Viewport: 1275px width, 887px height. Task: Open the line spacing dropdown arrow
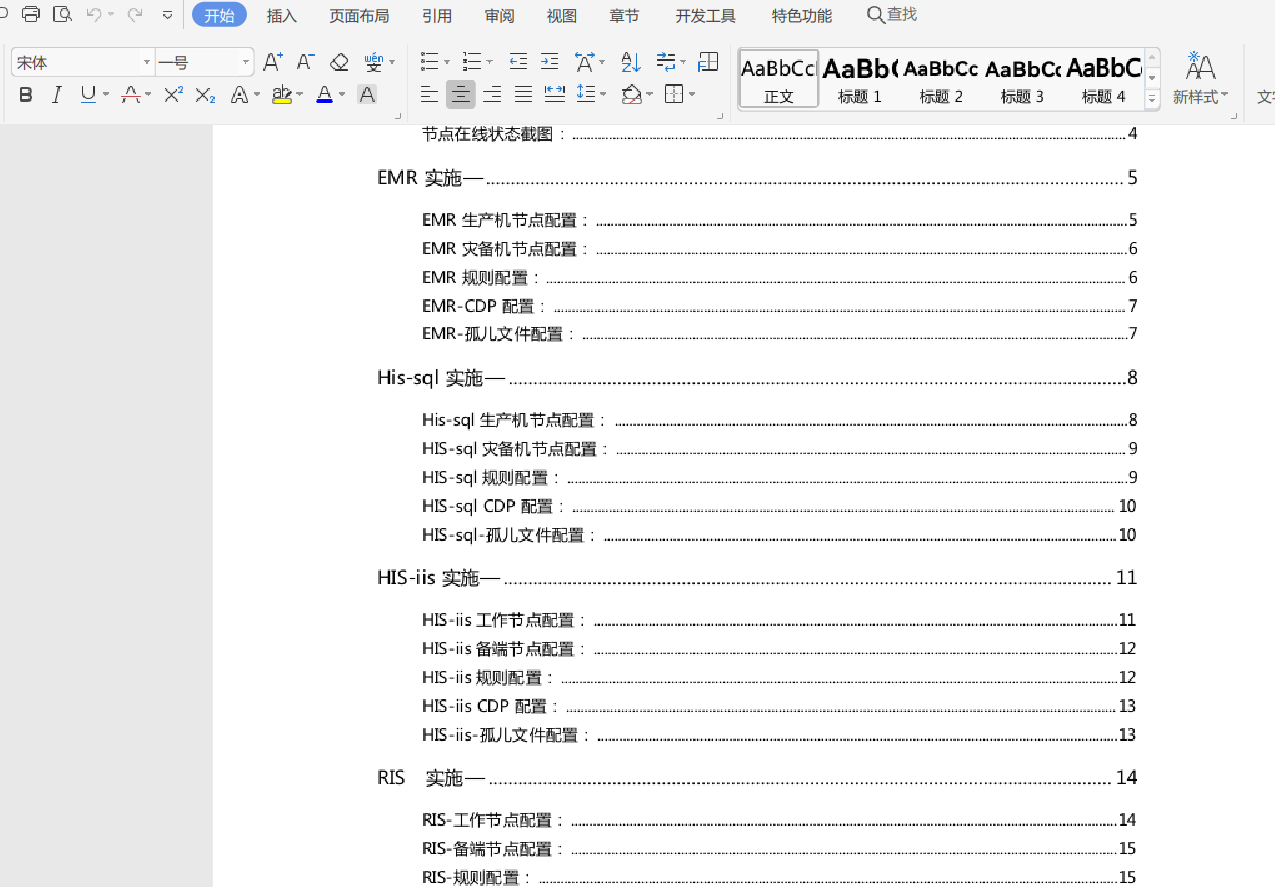point(604,95)
